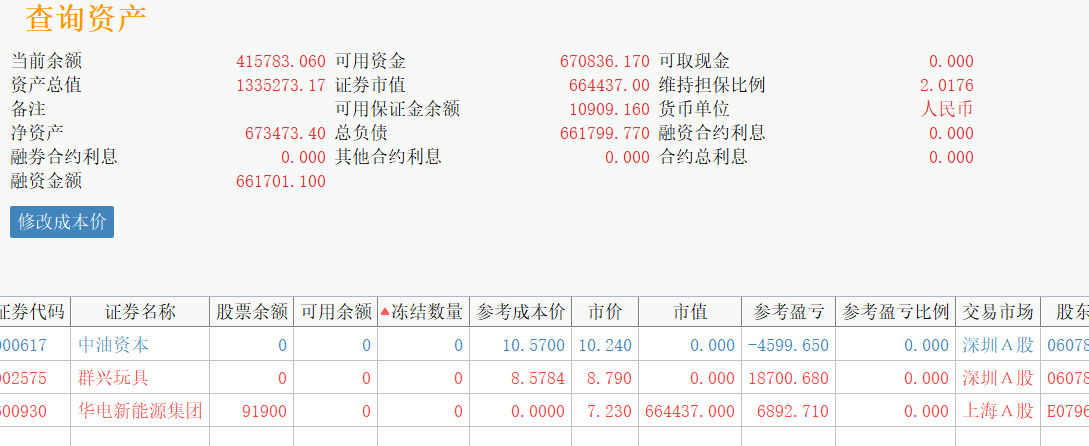This screenshot has height=446, width=1089.
Task: Click the 参考盈亏 column header
Action: [x=789, y=312]
